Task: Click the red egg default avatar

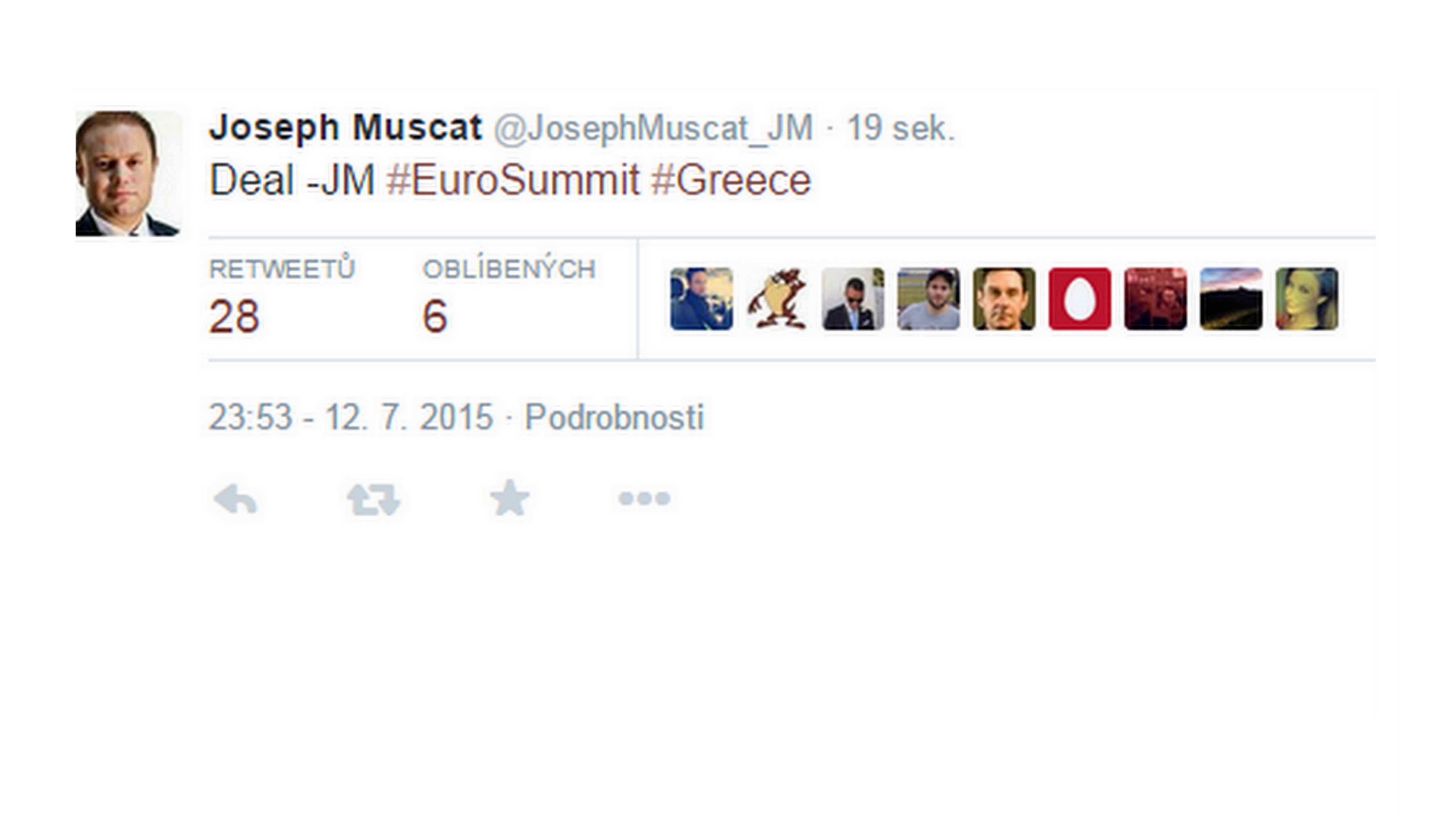Action: 1079,298
